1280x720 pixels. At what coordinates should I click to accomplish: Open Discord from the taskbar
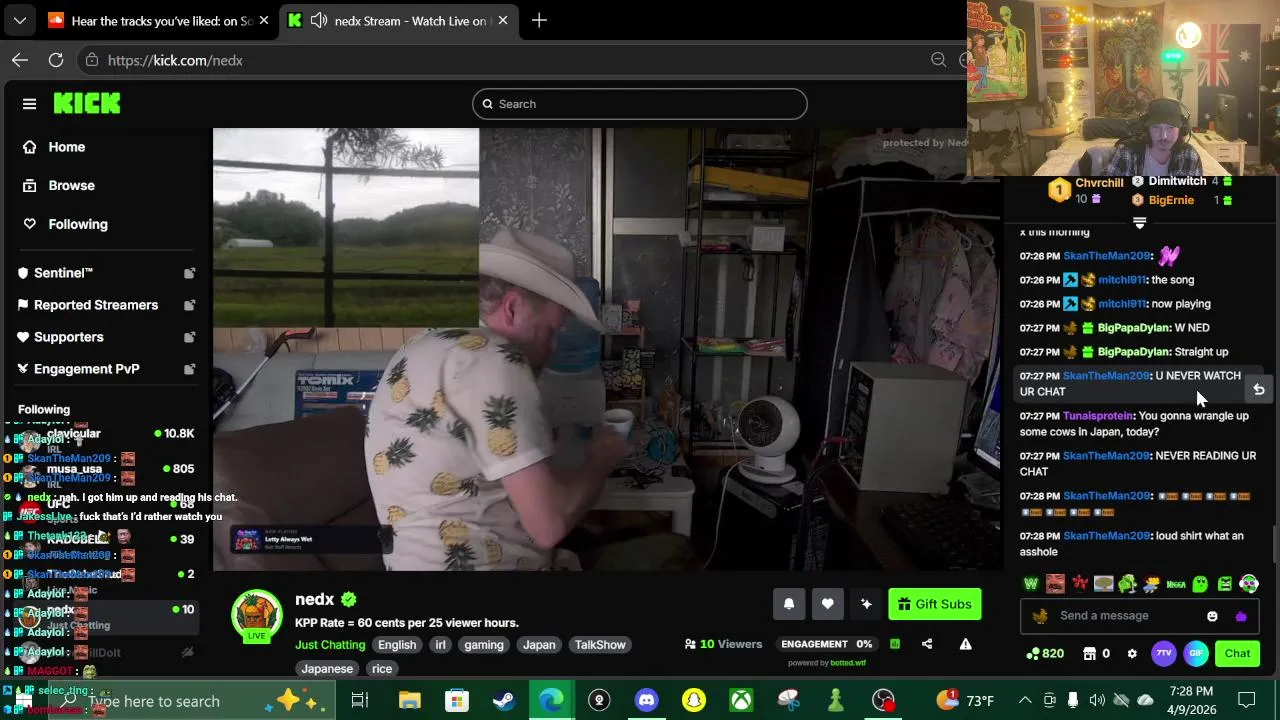point(646,700)
